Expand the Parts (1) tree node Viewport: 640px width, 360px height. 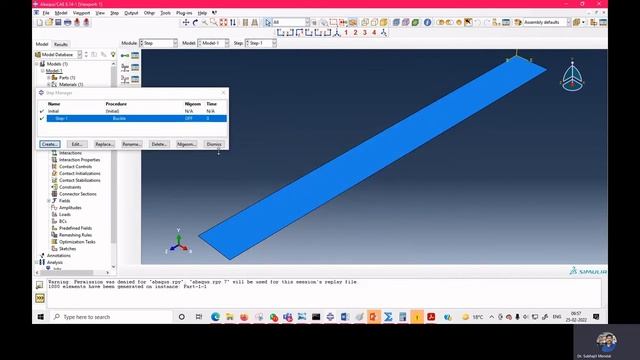[49, 78]
